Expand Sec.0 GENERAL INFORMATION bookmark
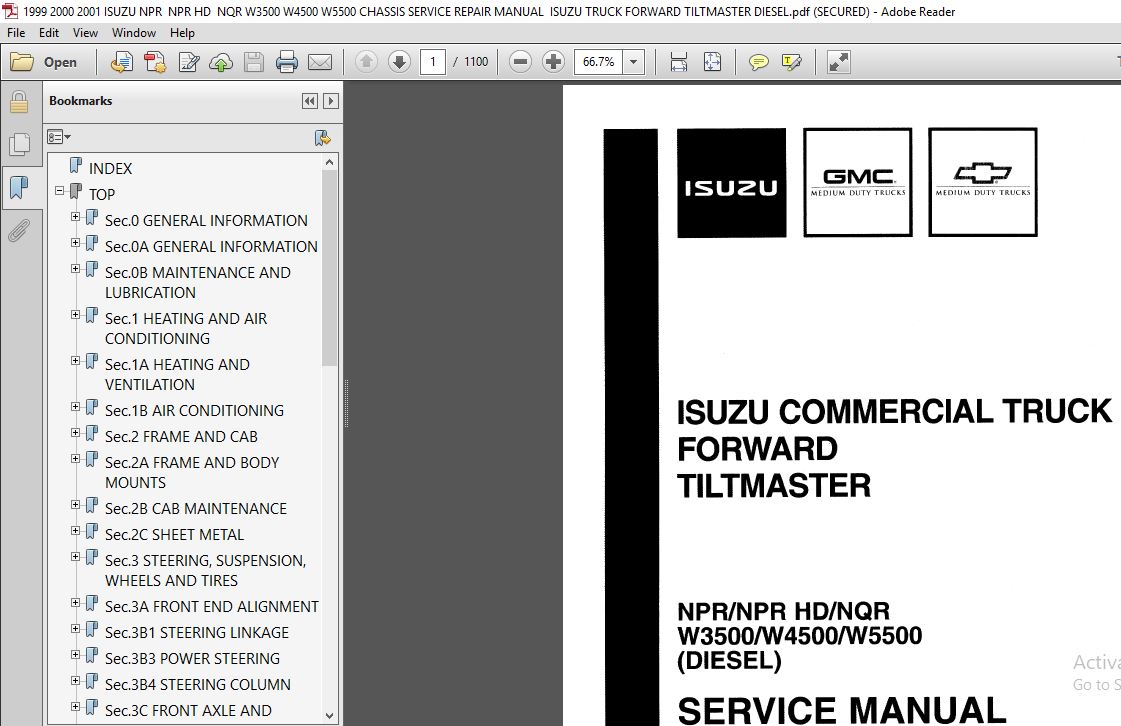Image resolution: width=1121 pixels, height=726 pixels. (x=75, y=217)
